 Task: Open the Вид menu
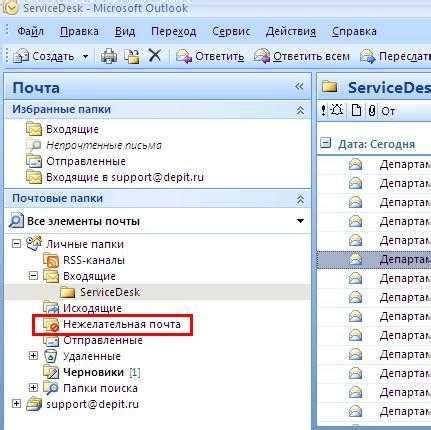click(125, 31)
